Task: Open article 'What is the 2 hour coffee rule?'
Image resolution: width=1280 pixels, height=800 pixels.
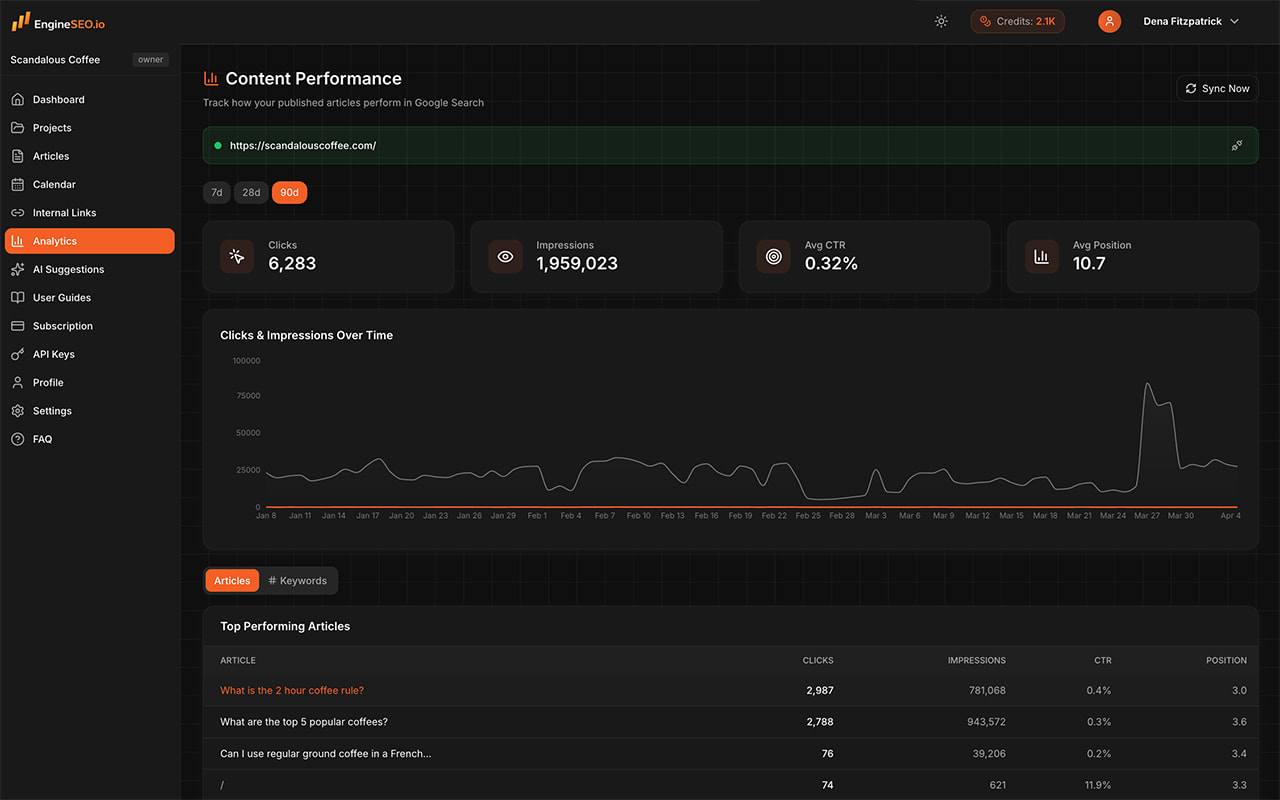Action: [292, 690]
